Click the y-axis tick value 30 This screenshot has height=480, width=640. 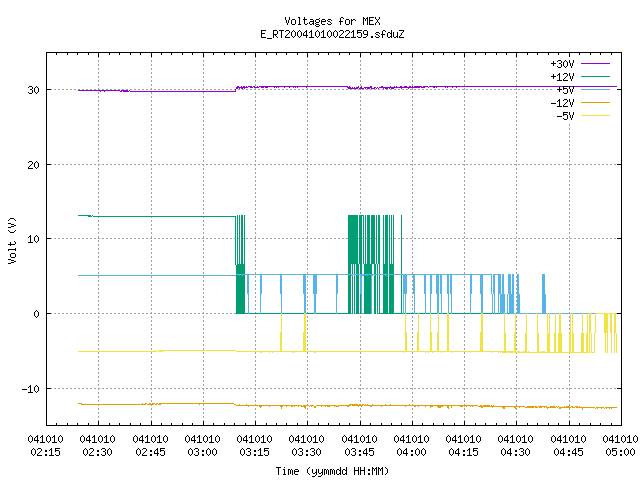click(x=33, y=90)
